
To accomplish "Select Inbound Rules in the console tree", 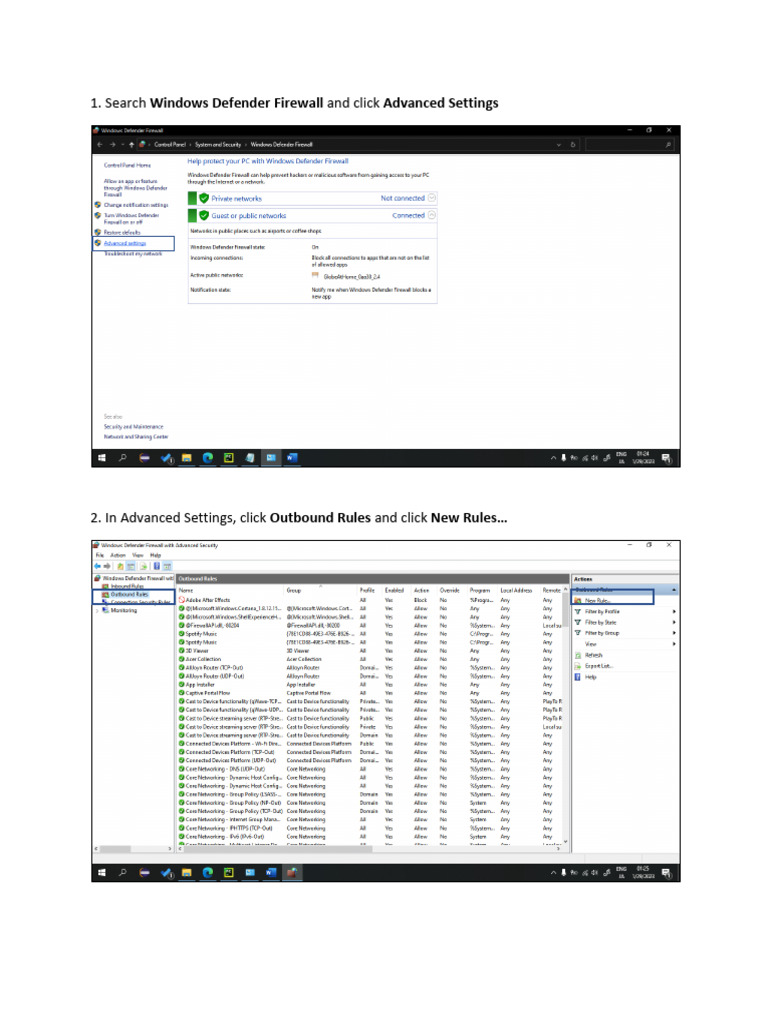I will point(122,586).
